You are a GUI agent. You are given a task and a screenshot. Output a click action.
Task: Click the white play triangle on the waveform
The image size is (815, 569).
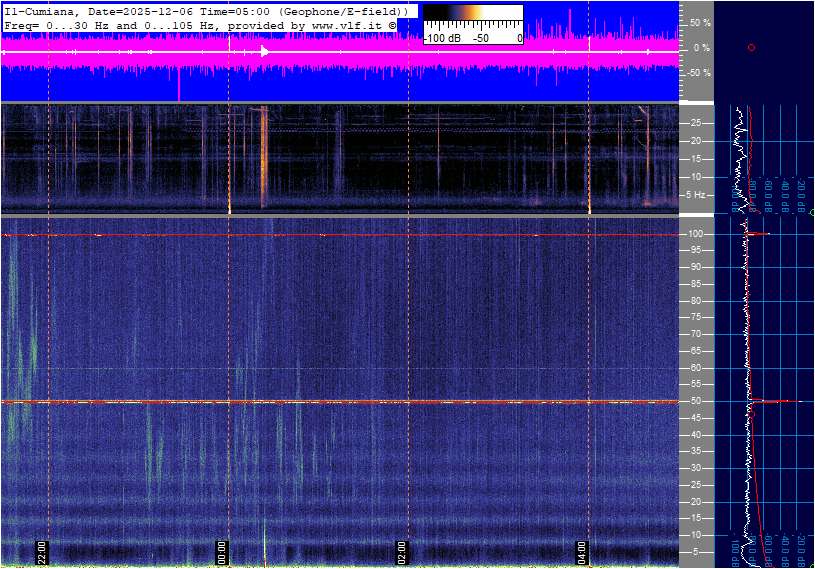pyautogui.click(x=264, y=51)
